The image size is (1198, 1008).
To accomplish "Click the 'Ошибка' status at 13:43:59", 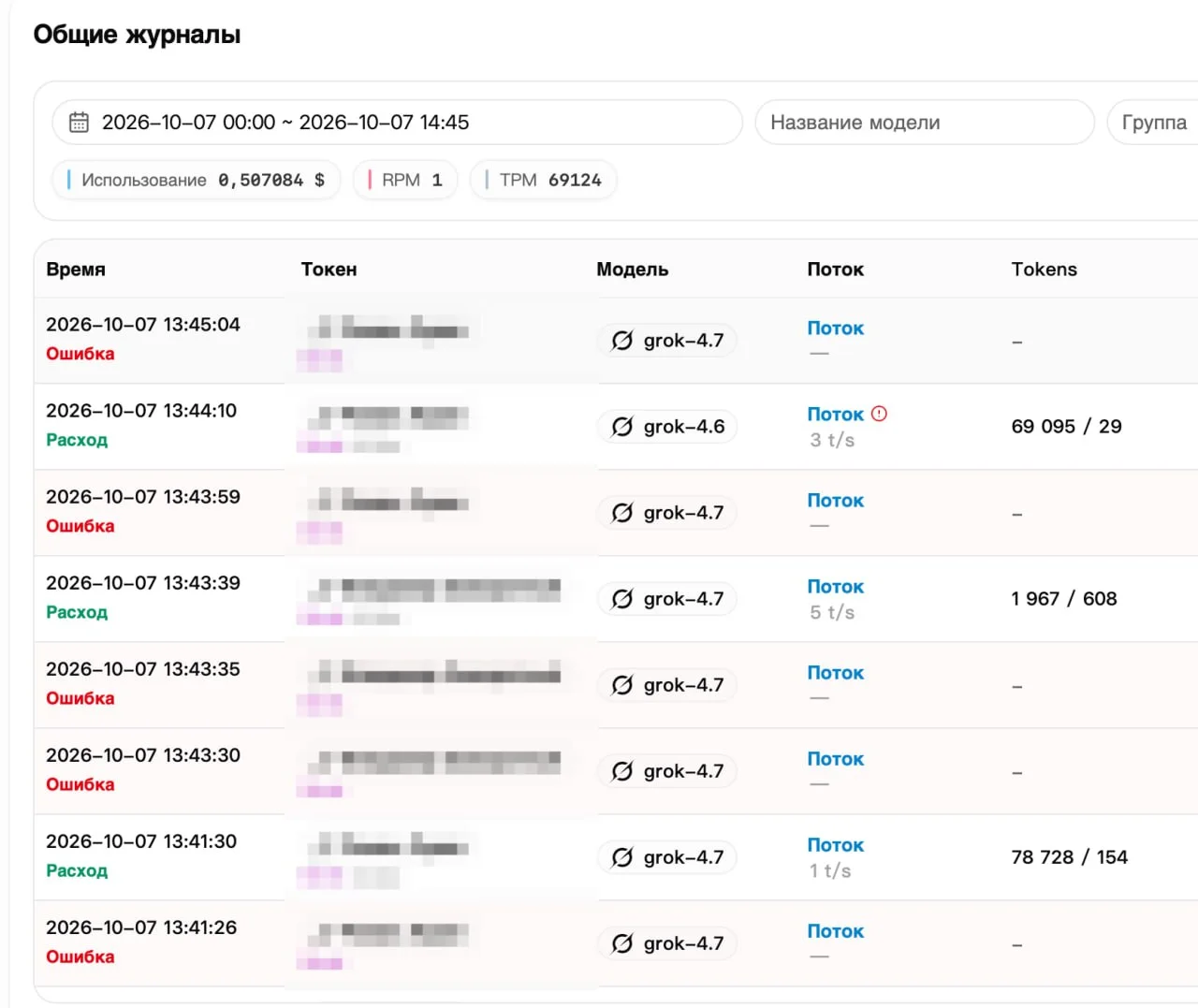I will 80,526.
